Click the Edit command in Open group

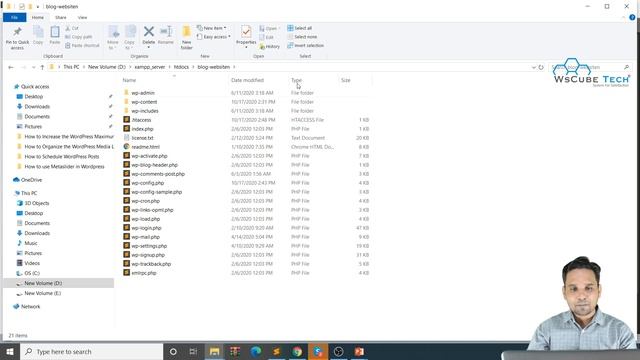[x=267, y=37]
